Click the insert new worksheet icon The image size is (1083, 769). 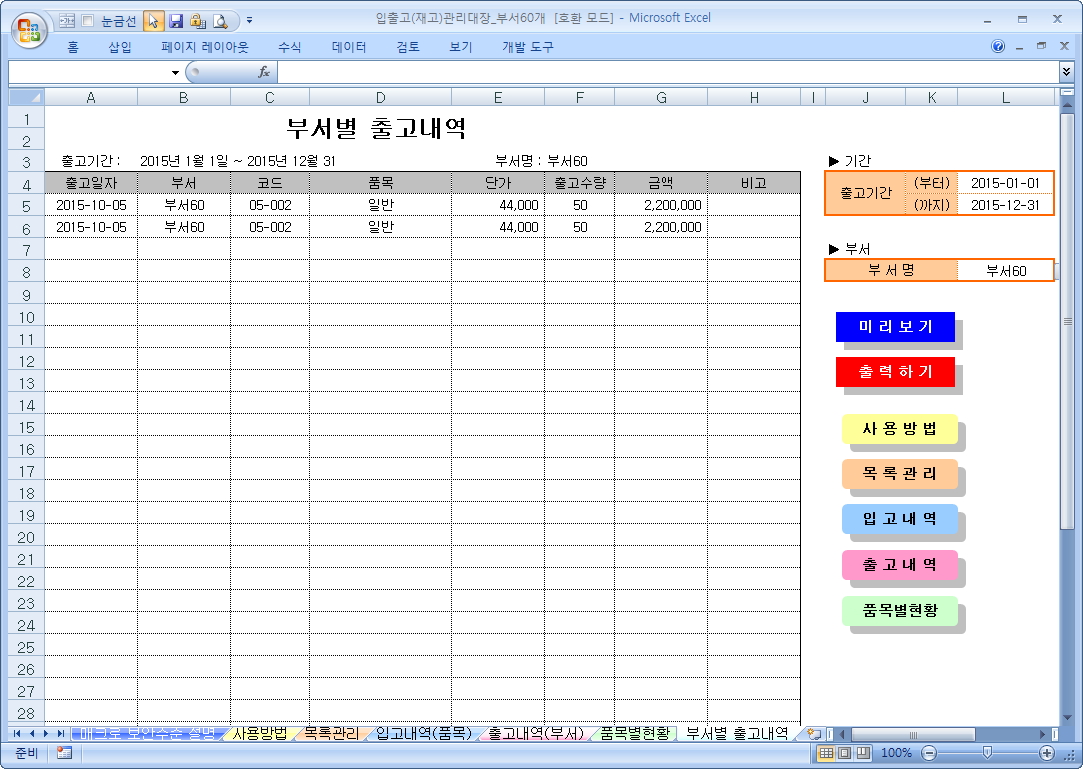pyautogui.click(x=813, y=734)
